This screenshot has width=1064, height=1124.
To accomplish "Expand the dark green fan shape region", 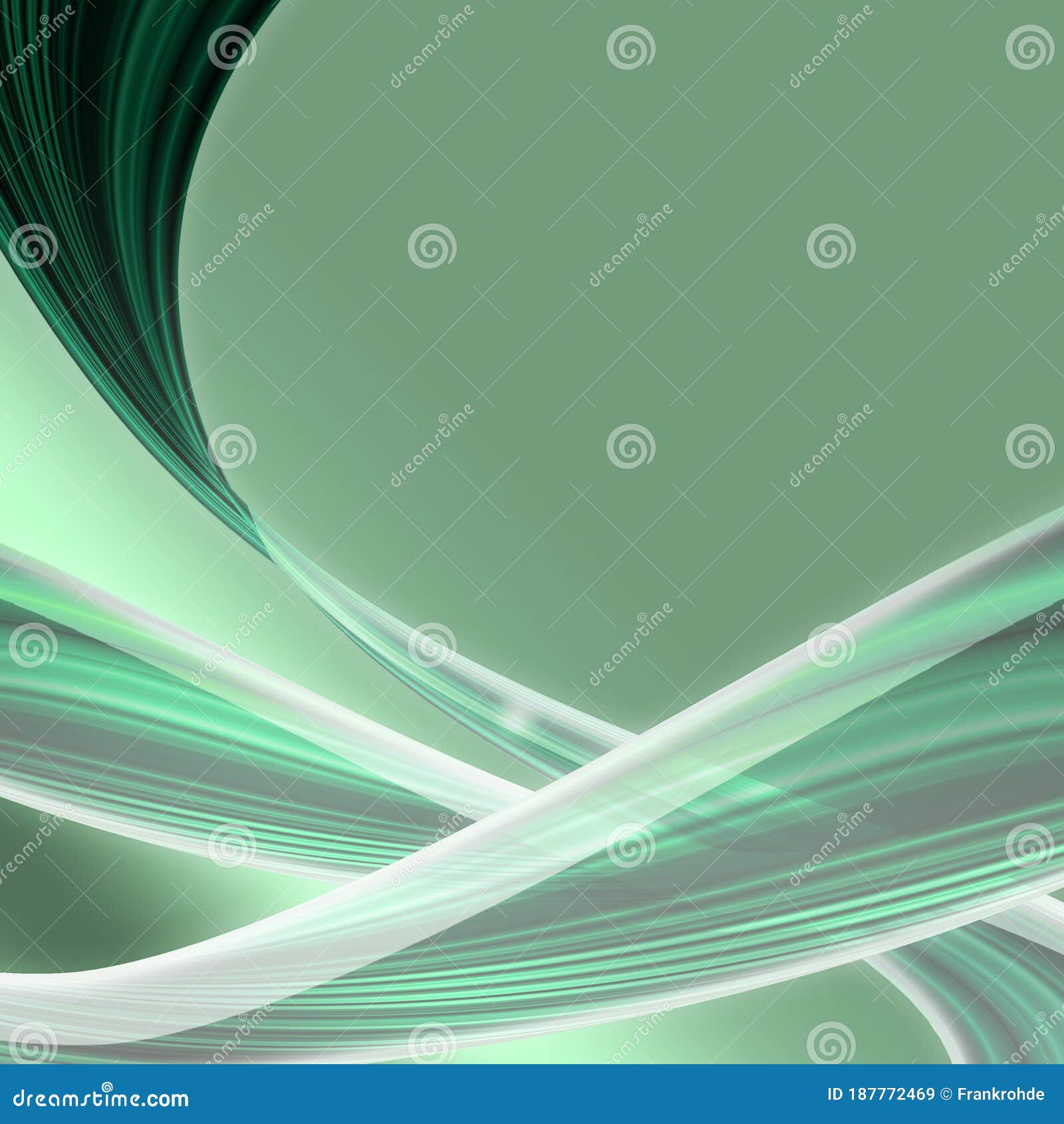I will (100, 166).
